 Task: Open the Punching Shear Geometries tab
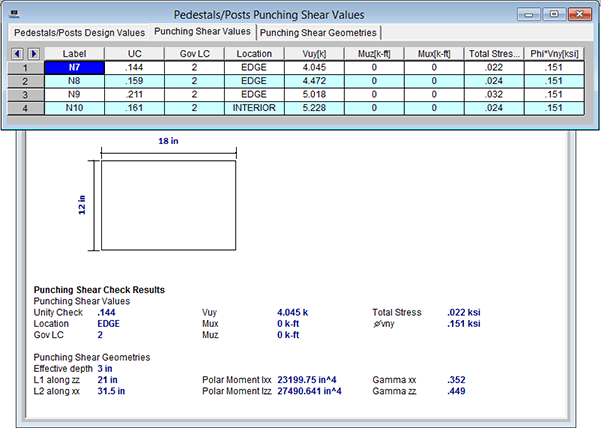click(319, 32)
